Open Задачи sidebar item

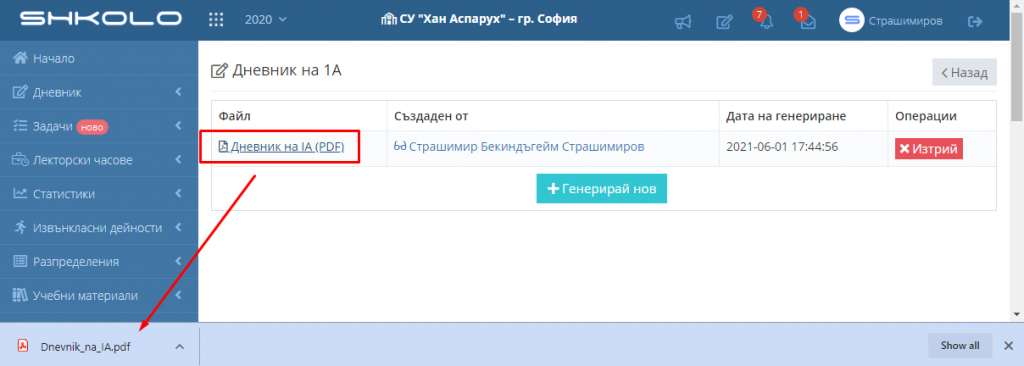pyautogui.click(x=99, y=126)
